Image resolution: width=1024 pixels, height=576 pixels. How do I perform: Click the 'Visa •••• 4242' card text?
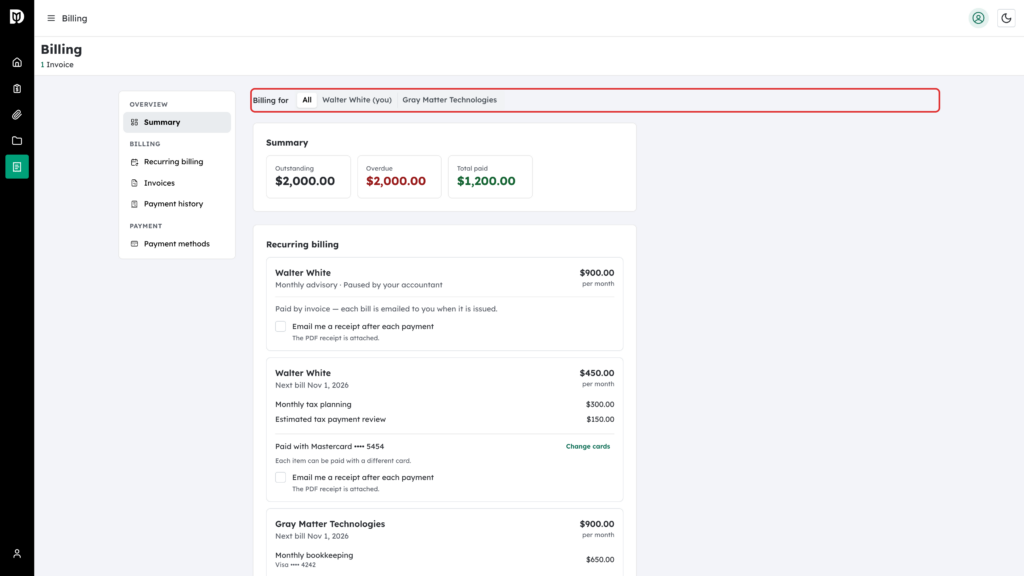tap(295, 565)
